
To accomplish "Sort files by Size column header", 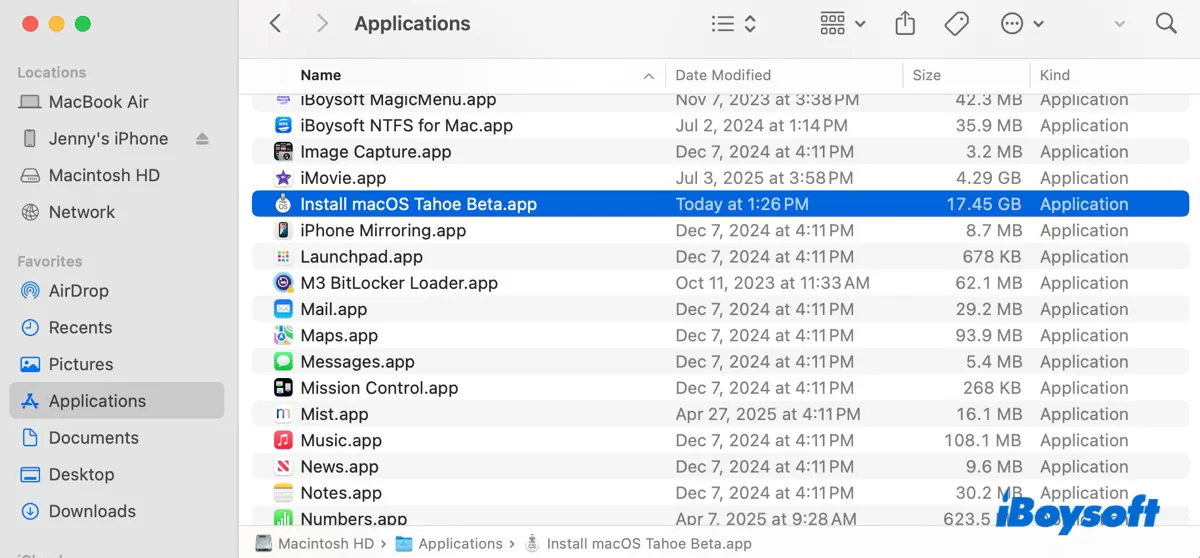I will pos(926,75).
